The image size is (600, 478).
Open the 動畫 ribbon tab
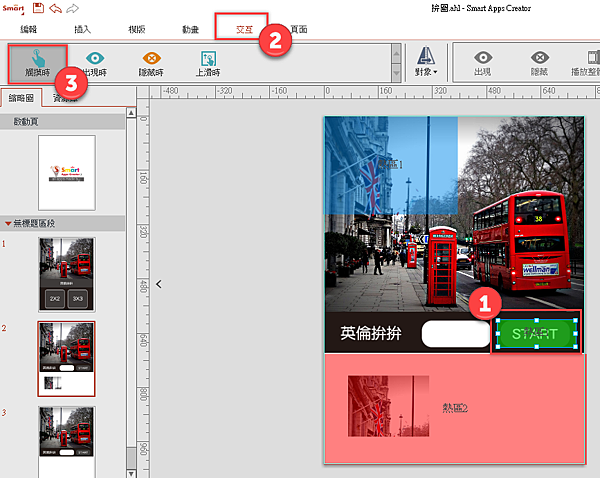(x=190, y=29)
